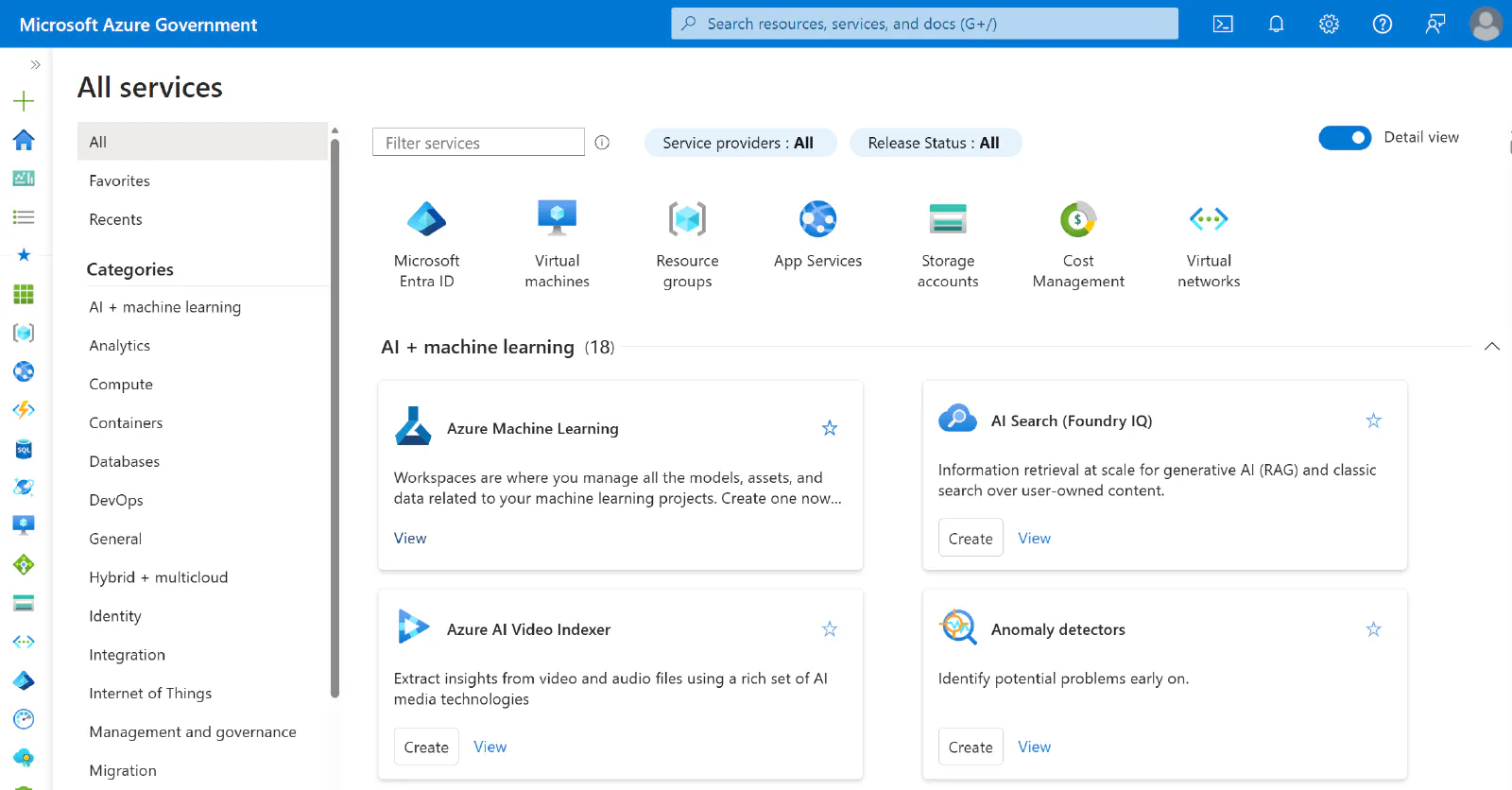Toggle the Detail view switch off

[1345, 138]
